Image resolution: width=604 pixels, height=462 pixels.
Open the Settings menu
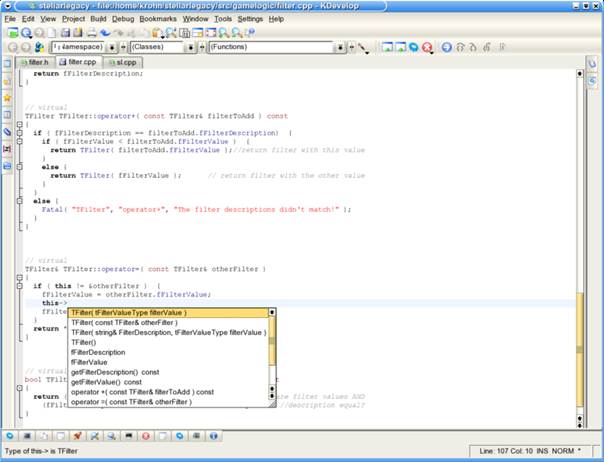point(250,19)
